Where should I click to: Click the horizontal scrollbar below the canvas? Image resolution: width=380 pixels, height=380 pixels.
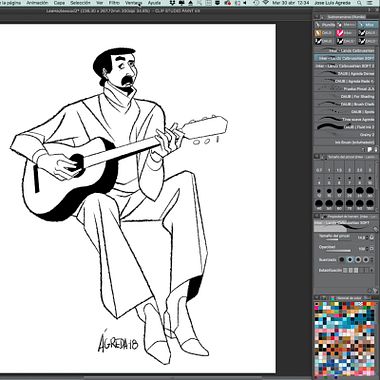173,378
